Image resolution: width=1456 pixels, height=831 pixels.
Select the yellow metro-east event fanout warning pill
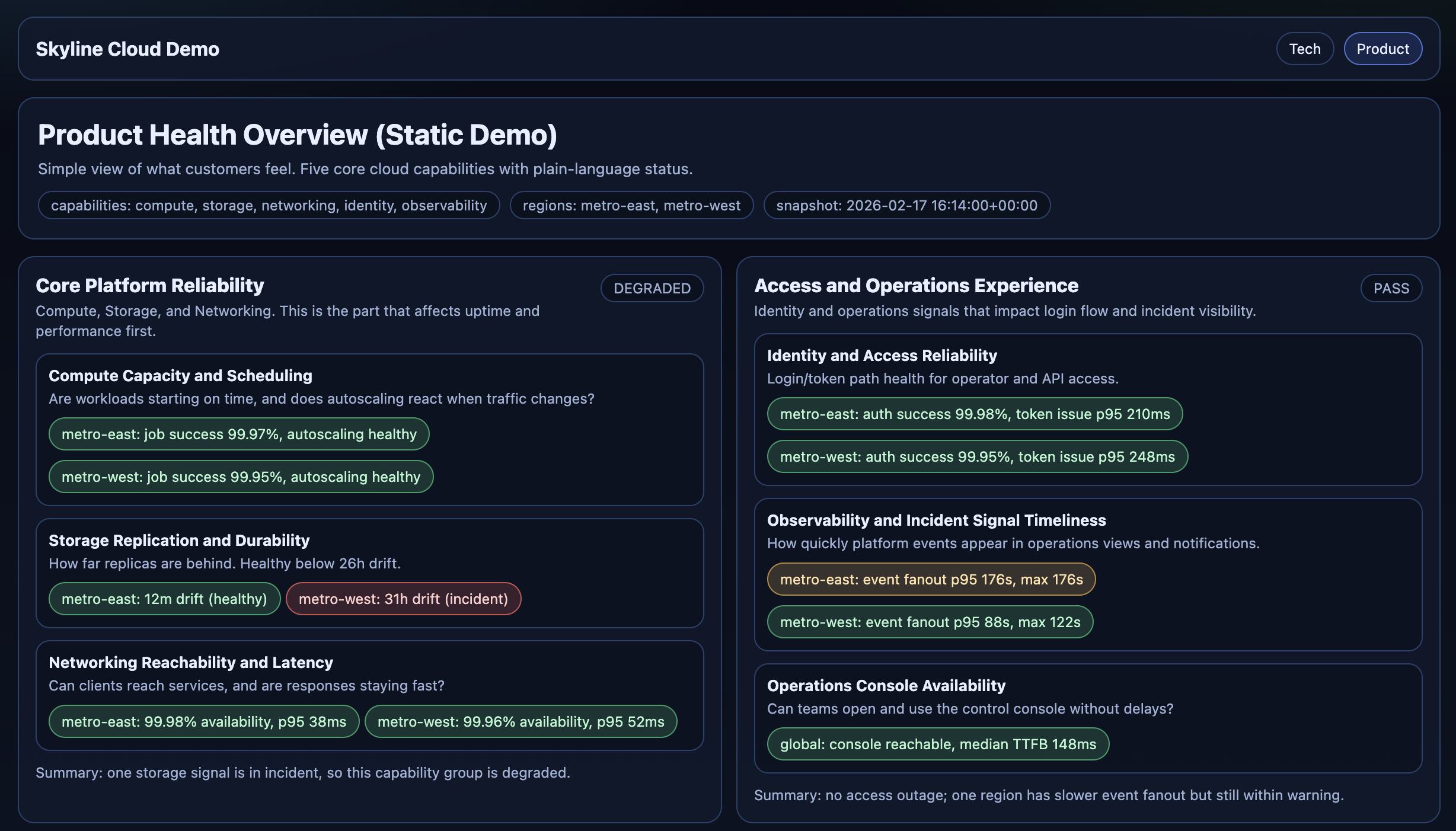pos(931,579)
